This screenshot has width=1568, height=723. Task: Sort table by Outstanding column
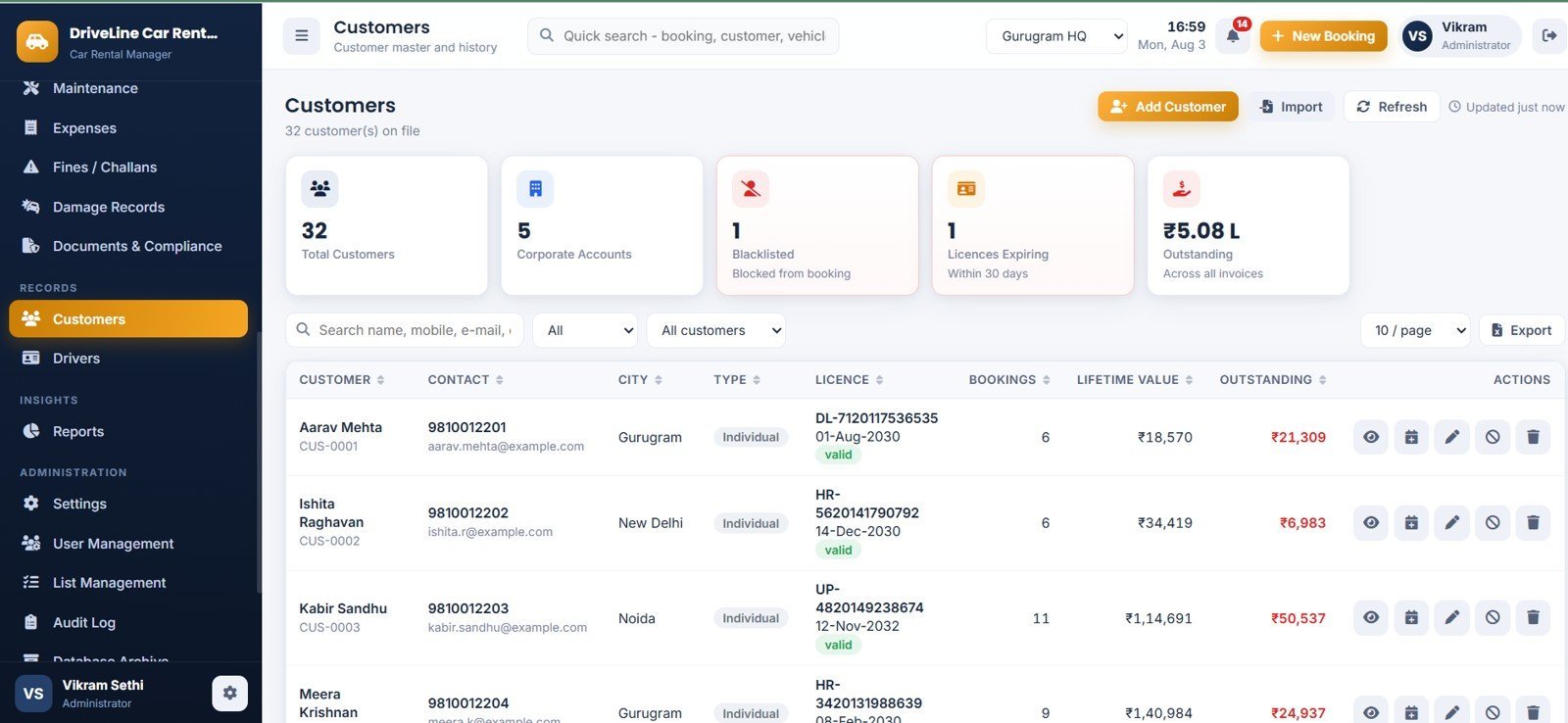click(x=1273, y=380)
